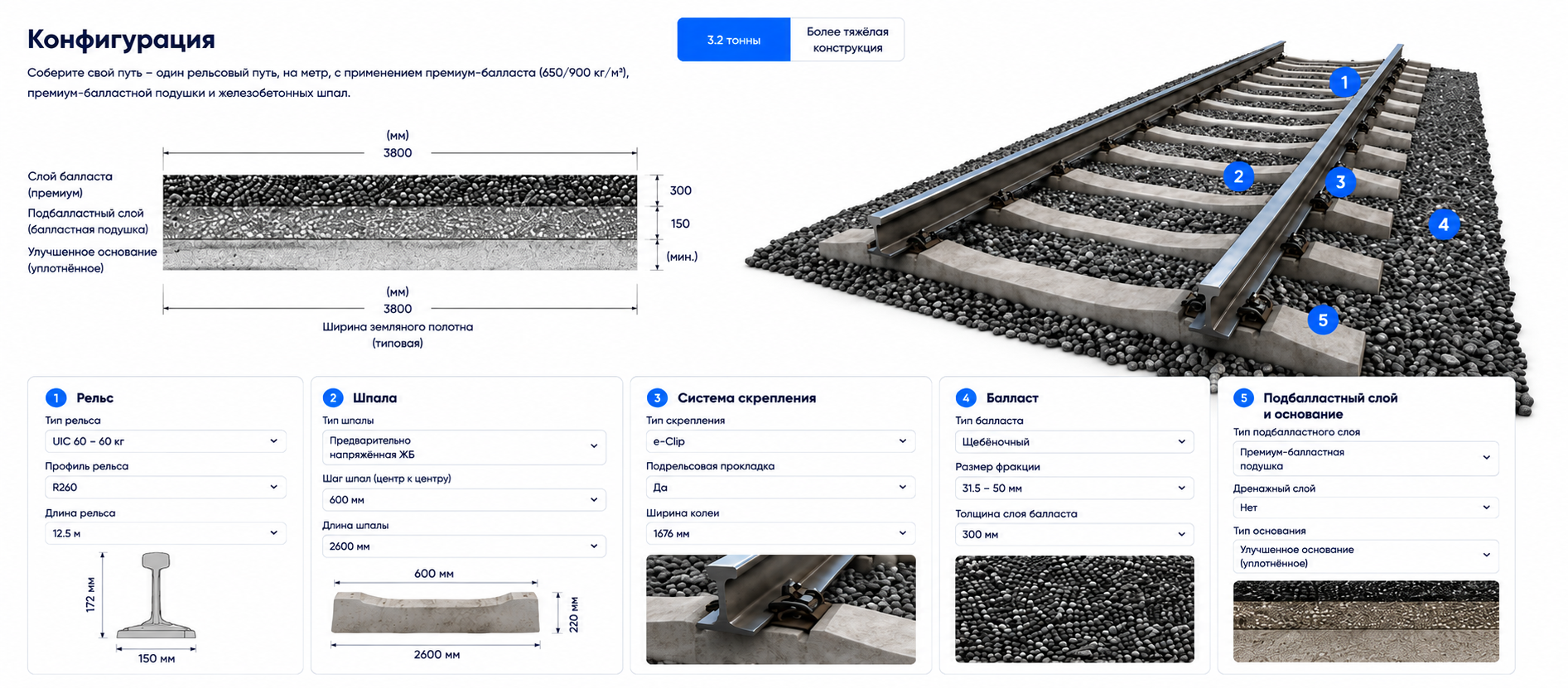The height and width of the screenshot is (688, 1568).
Task: Open the Подрельсовая прокладка dropdown Да
Action: tap(780, 488)
